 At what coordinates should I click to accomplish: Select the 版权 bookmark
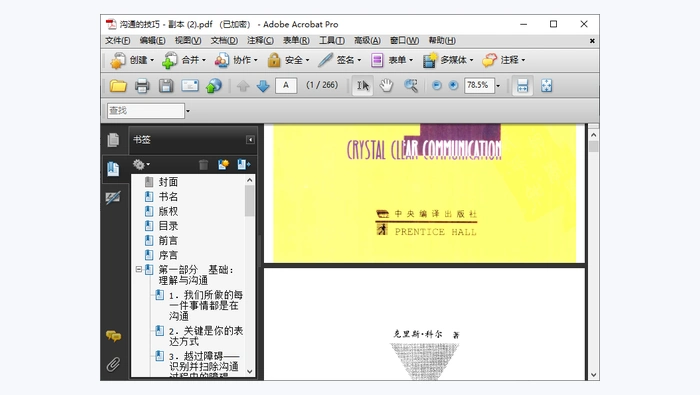[168, 211]
